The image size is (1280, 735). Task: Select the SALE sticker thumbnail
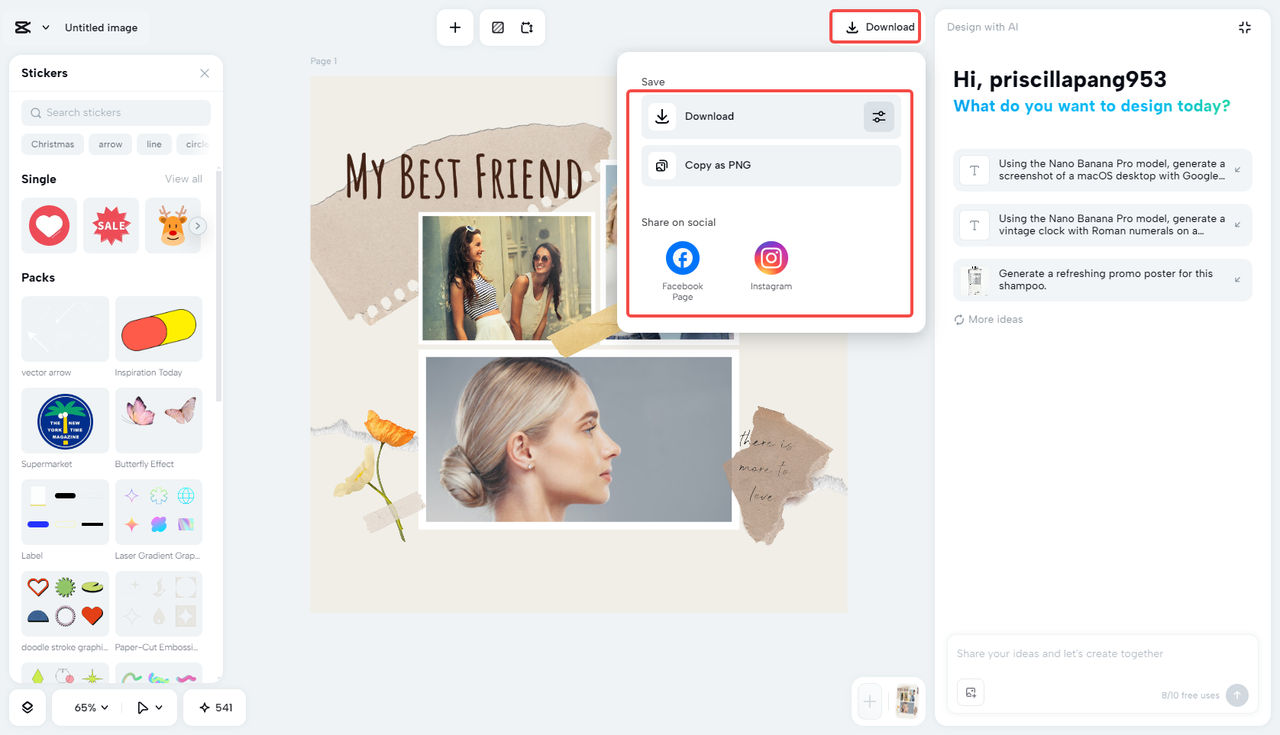(110, 225)
